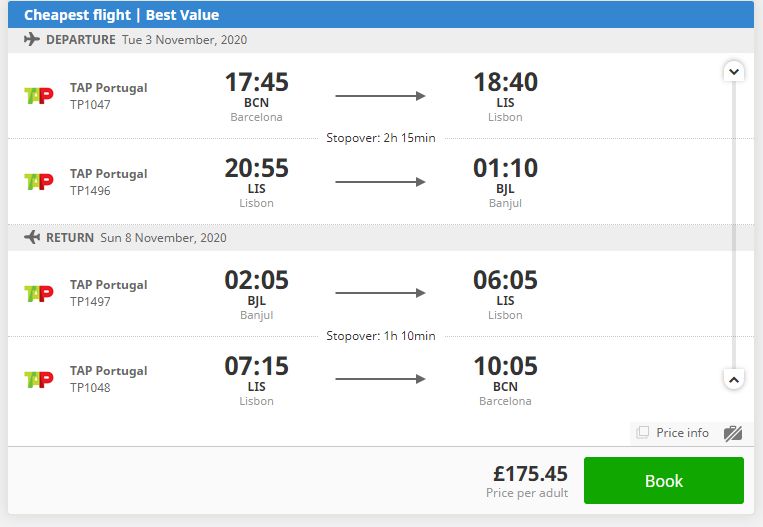763x527 pixels.
Task: Toggle the Price info checkbox
Action: (643, 432)
